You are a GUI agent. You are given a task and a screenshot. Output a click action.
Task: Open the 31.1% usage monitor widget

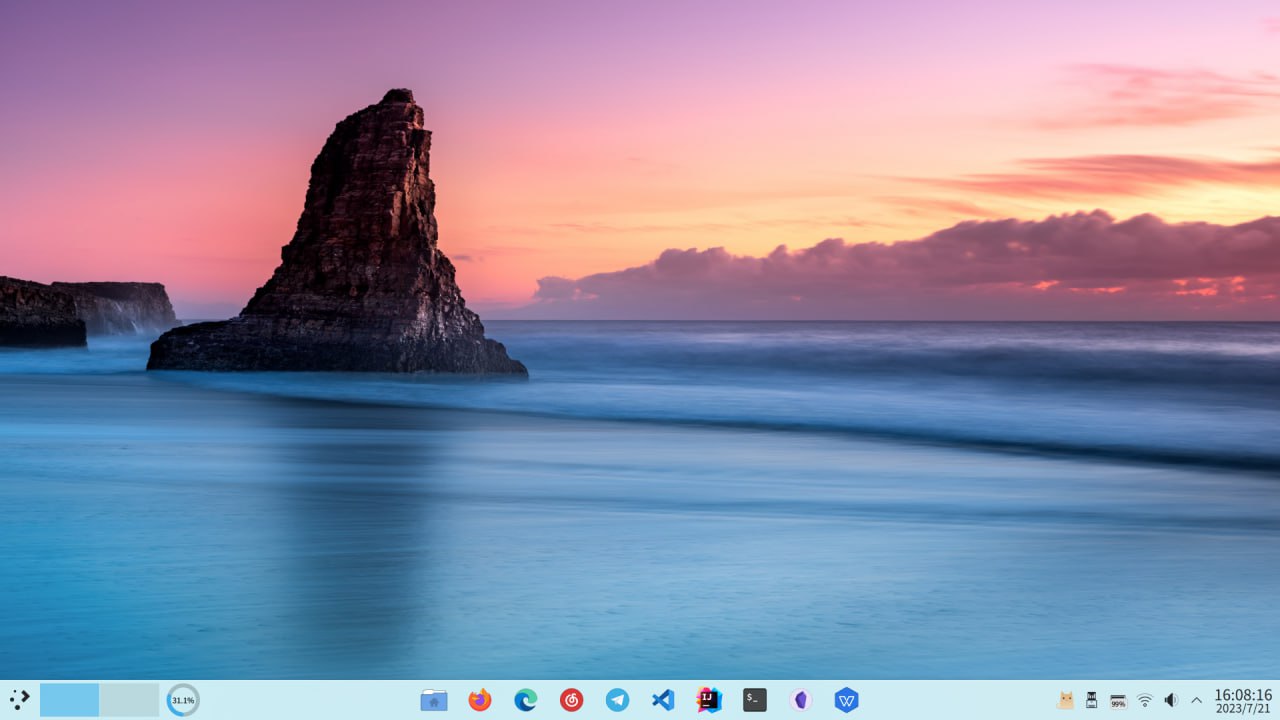(183, 700)
